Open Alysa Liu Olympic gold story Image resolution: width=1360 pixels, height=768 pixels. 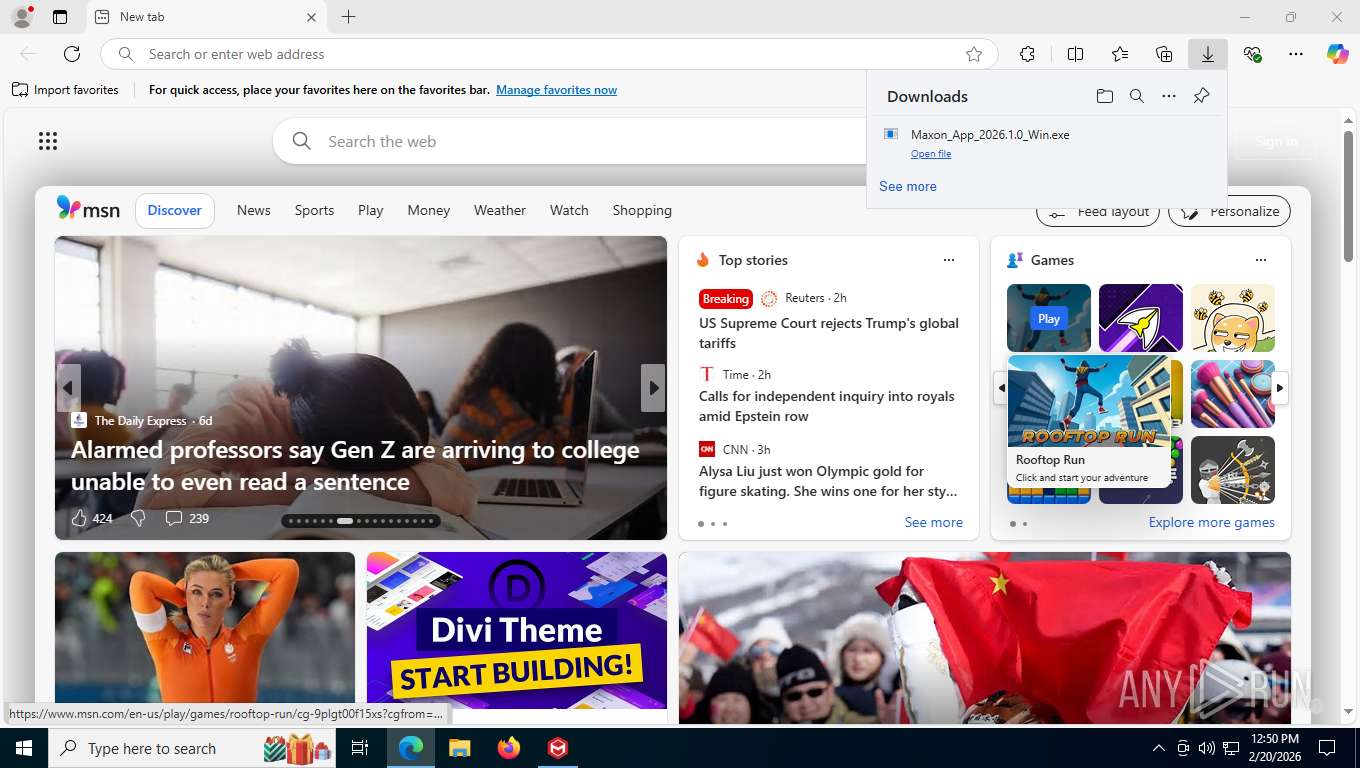[x=828, y=481]
